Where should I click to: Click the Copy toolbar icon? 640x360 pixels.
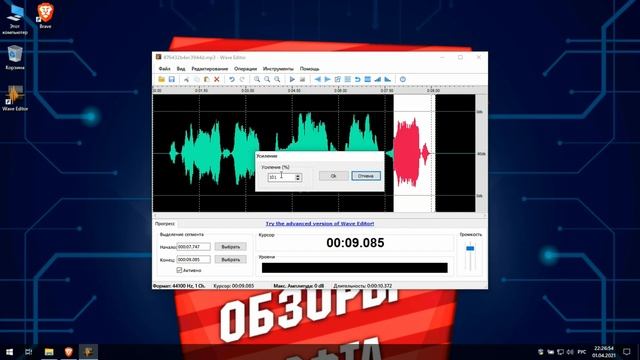pyautogui.click(x=196, y=79)
